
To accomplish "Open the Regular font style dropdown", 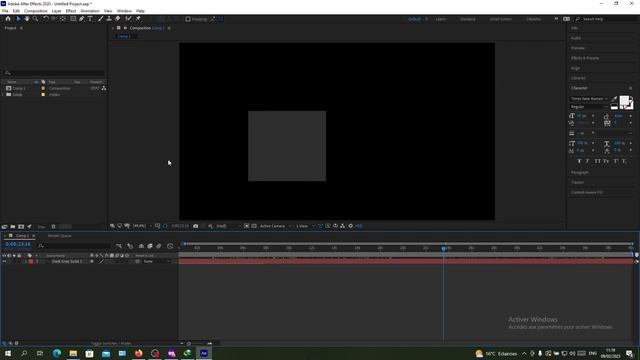I will [589, 107].
